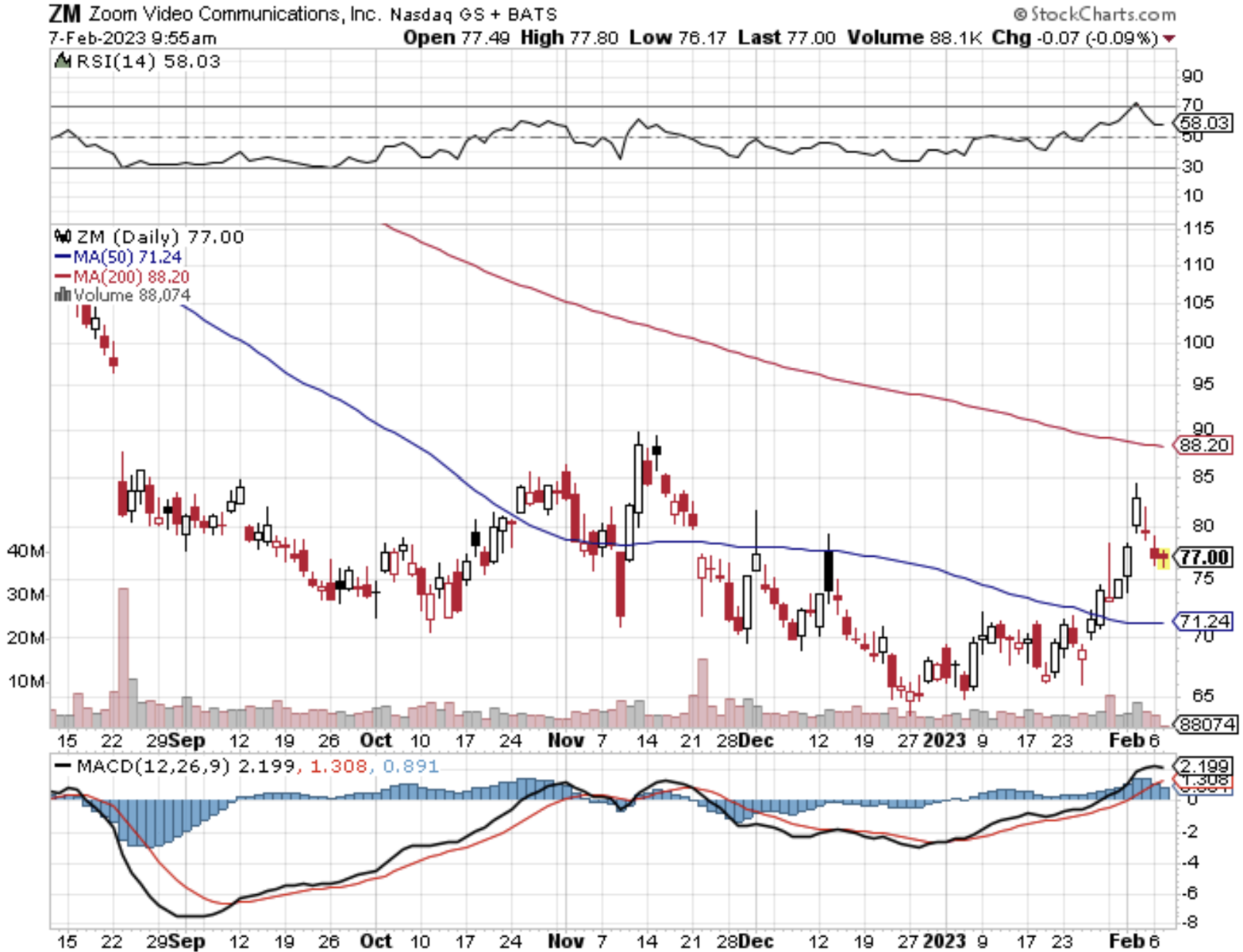Screen dimensions: 1243x952
Task: Click the 30M volume axis label
Action: [x=25, y=595]
